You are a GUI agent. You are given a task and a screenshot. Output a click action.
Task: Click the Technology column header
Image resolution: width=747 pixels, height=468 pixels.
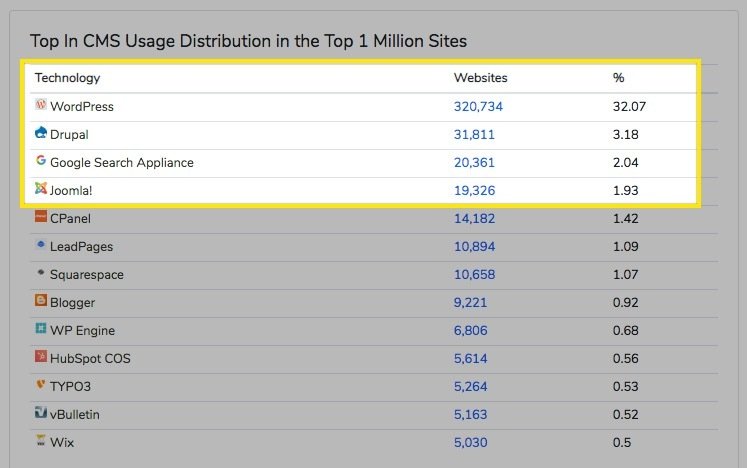point(67,78)
